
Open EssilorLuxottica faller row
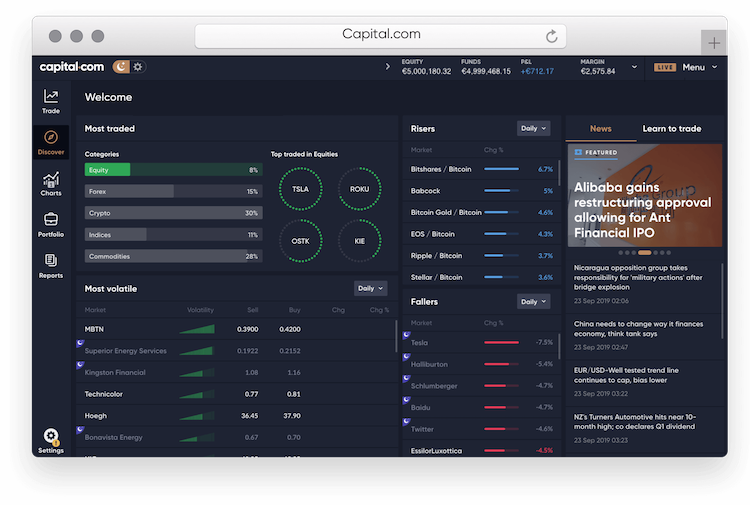(x=481, y=450)
